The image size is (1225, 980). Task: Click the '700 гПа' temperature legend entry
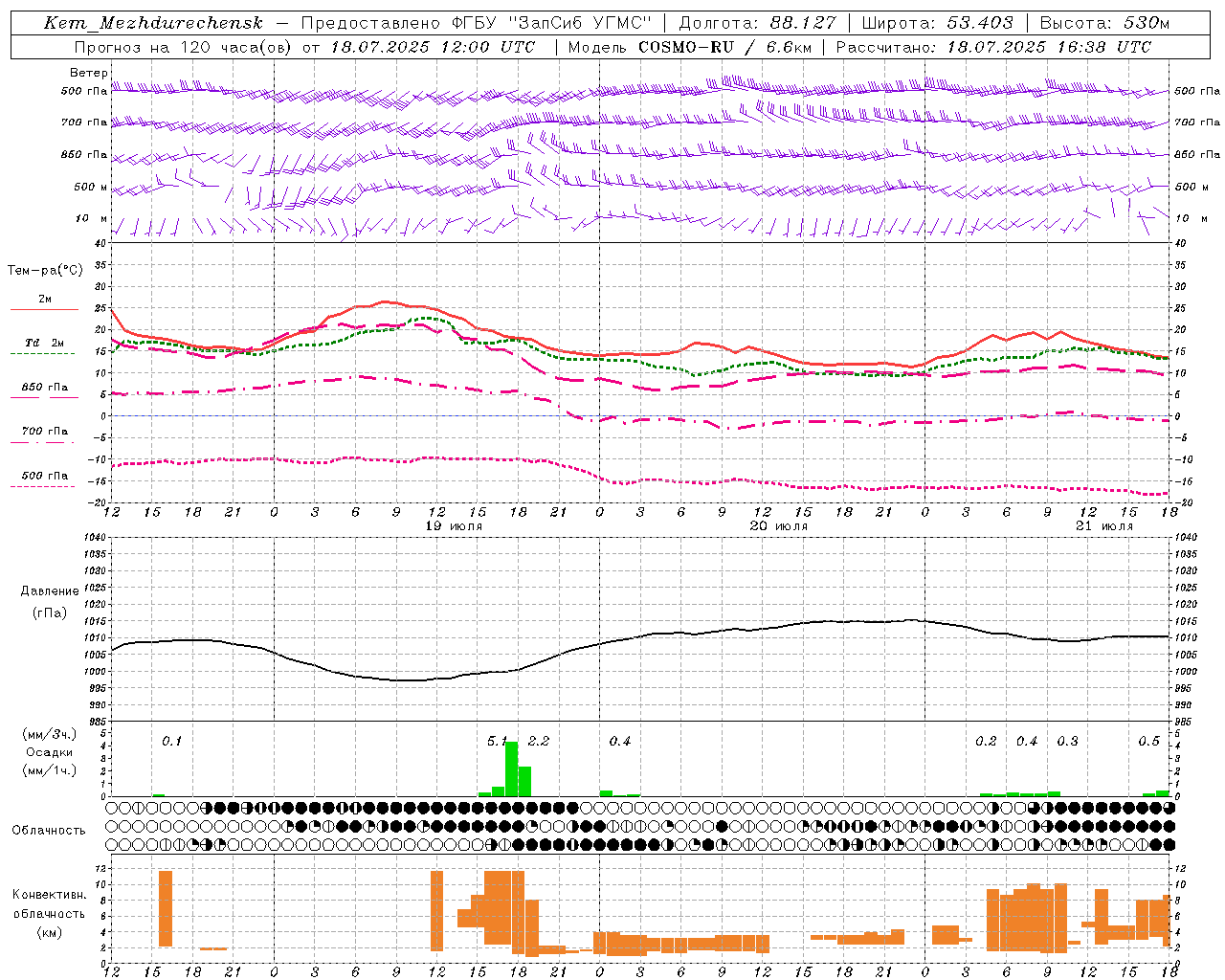pyautogui.click(x=44, y=431)
